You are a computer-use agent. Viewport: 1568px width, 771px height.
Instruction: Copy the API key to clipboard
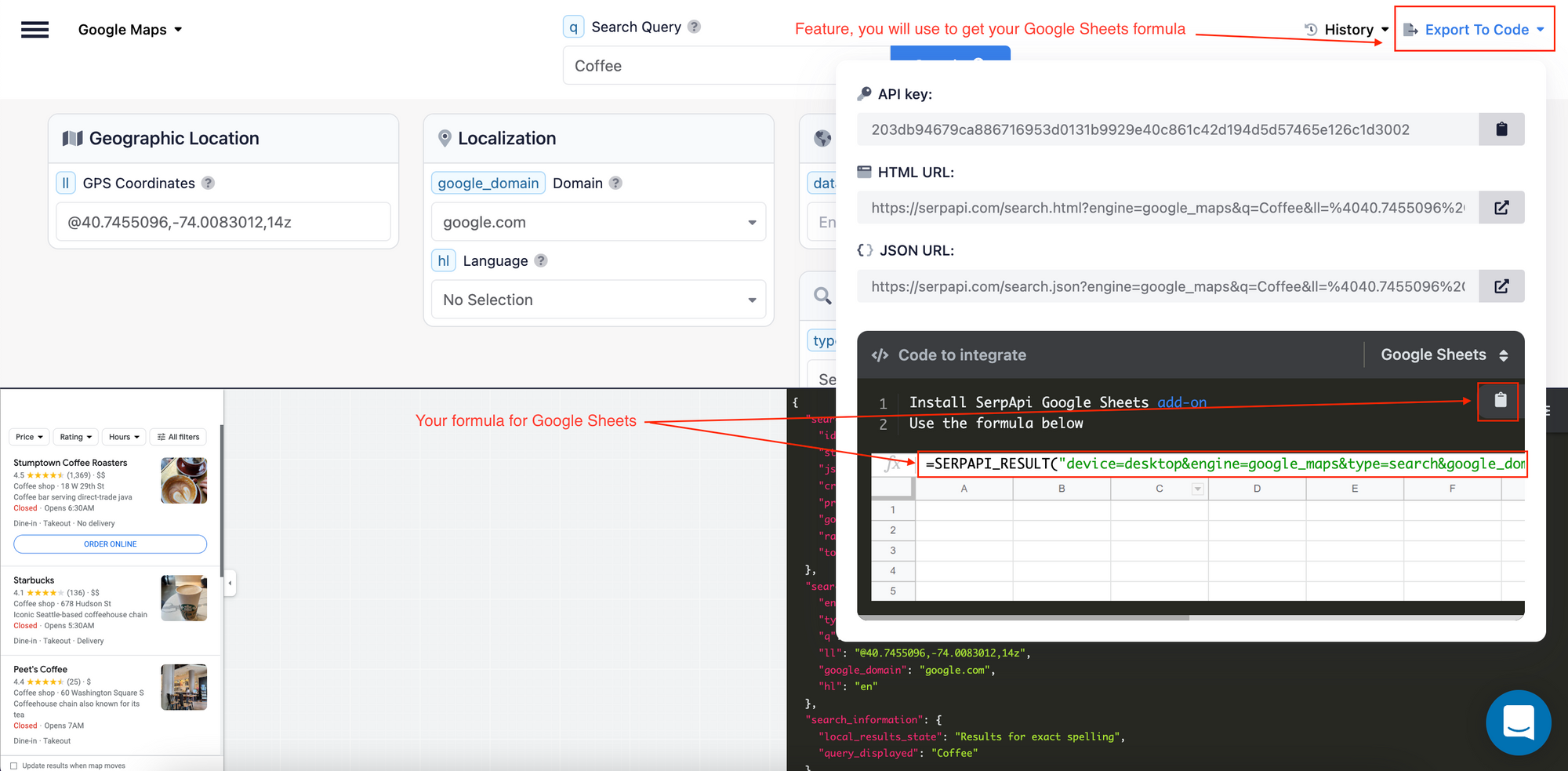click(x=1501, y=129)
